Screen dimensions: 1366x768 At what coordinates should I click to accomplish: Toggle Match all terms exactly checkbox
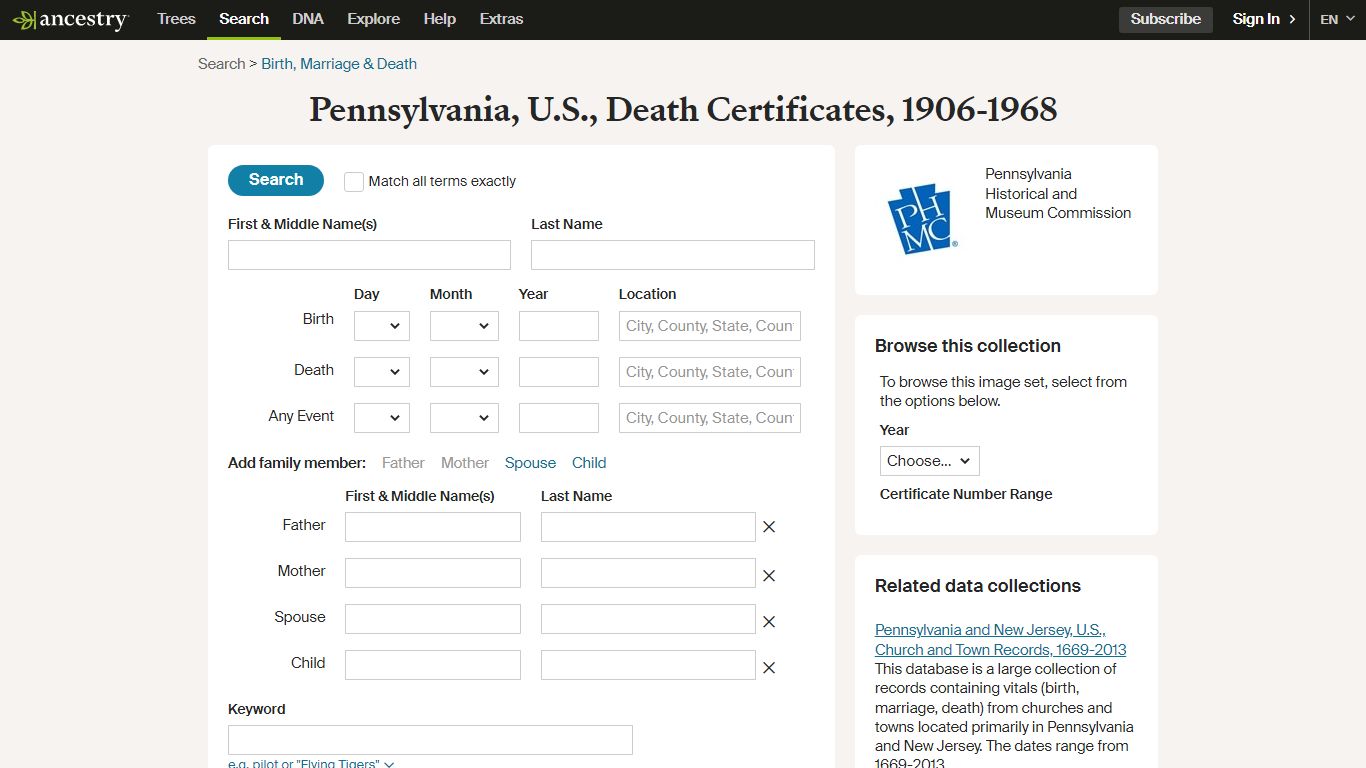354,182
